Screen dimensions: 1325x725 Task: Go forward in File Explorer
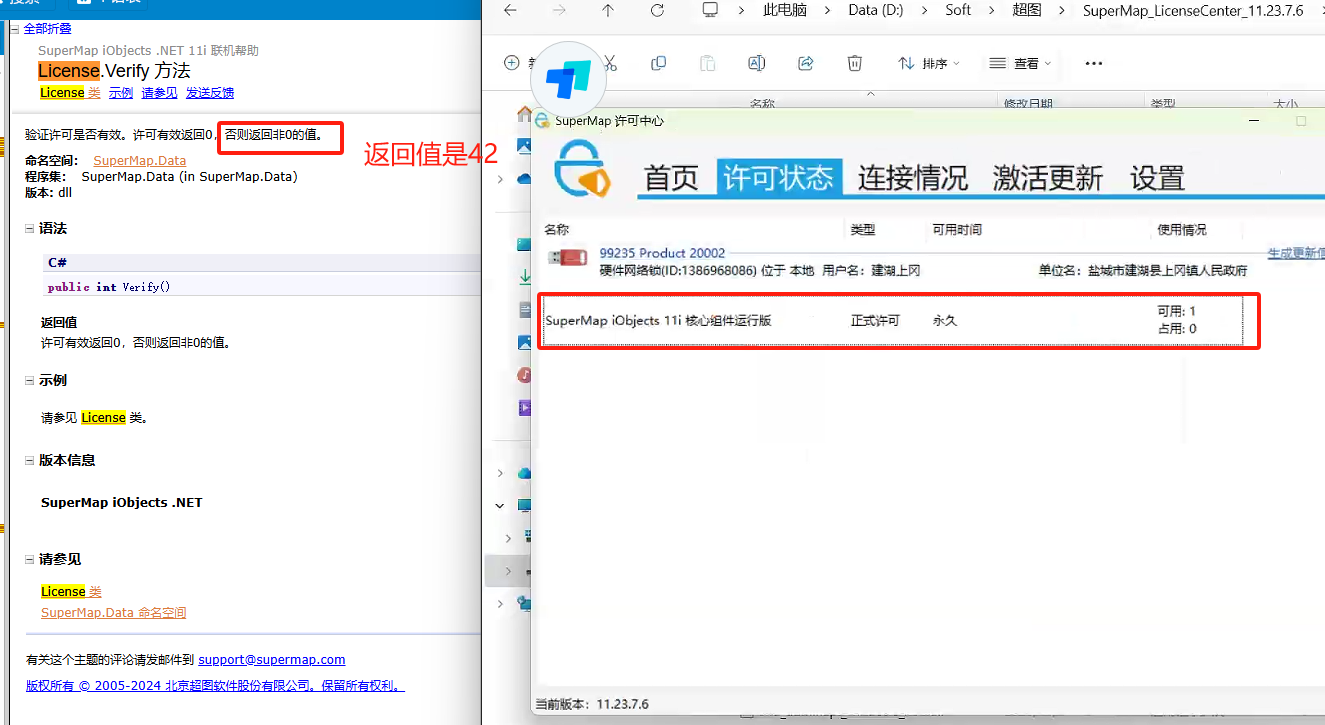(560, 10)
